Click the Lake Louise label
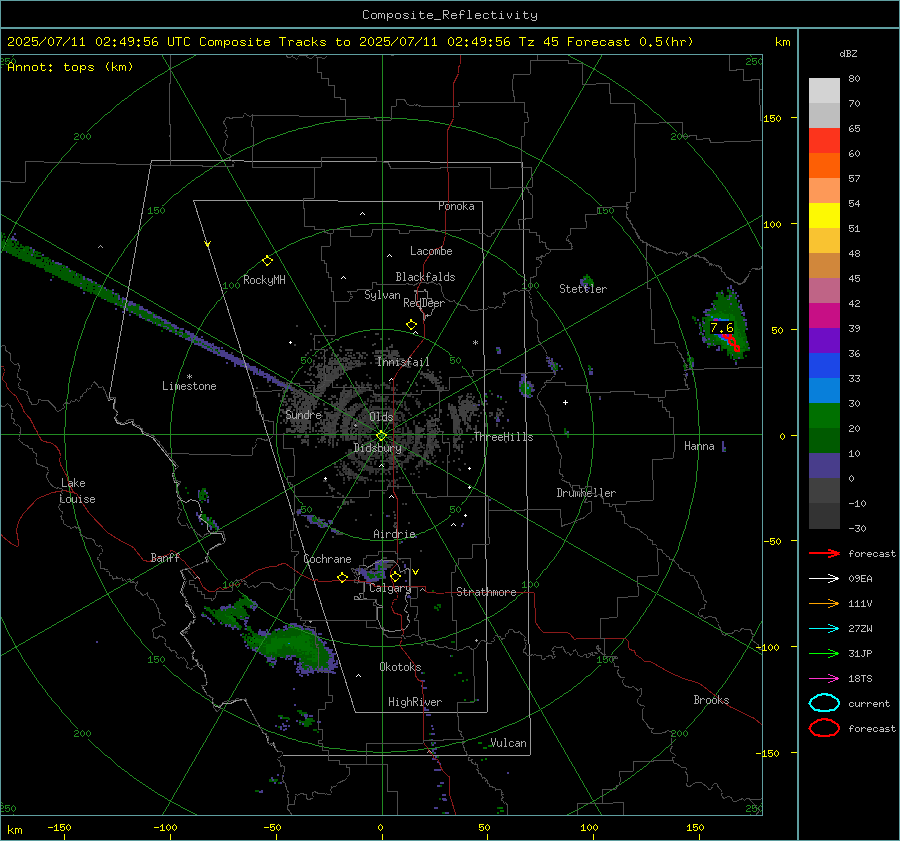The image size is (900, 841). tap(77, 491)
